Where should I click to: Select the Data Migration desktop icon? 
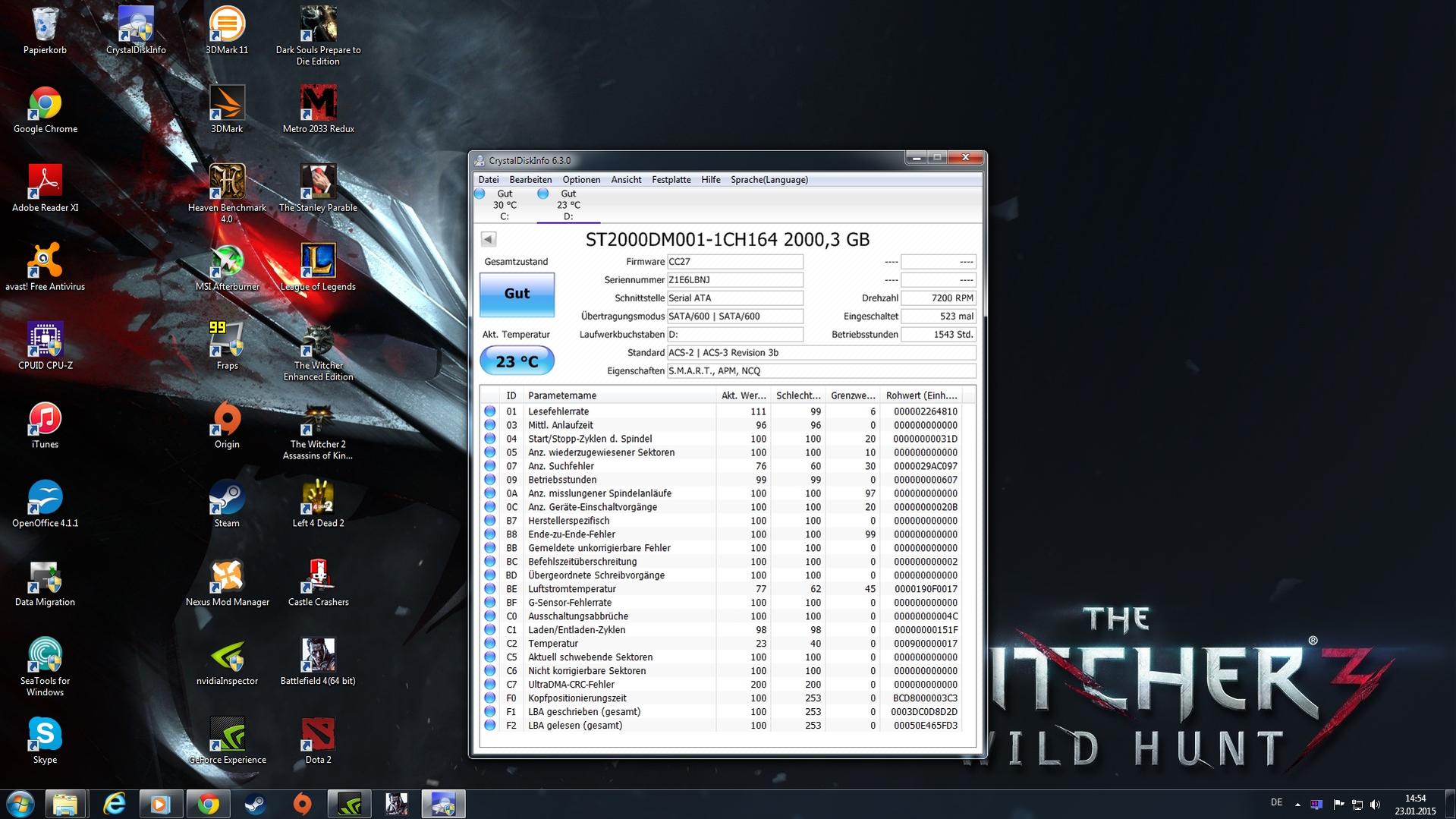point(45,584)
